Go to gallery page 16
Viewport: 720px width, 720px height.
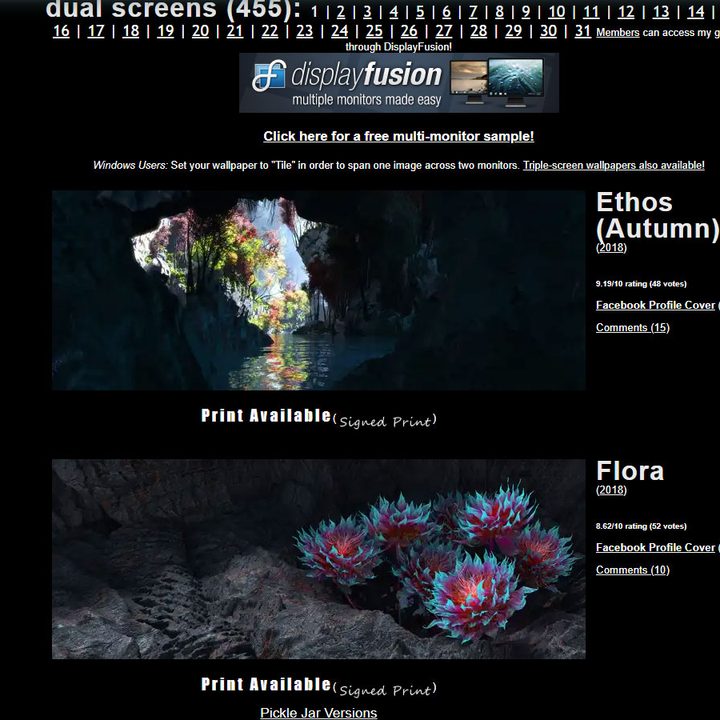[x=61, y=31]
